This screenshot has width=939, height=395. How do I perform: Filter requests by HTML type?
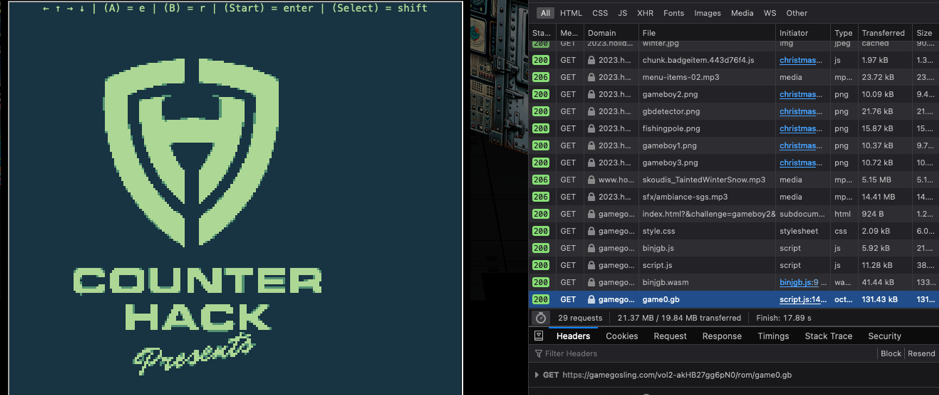(x=571, y=13)
